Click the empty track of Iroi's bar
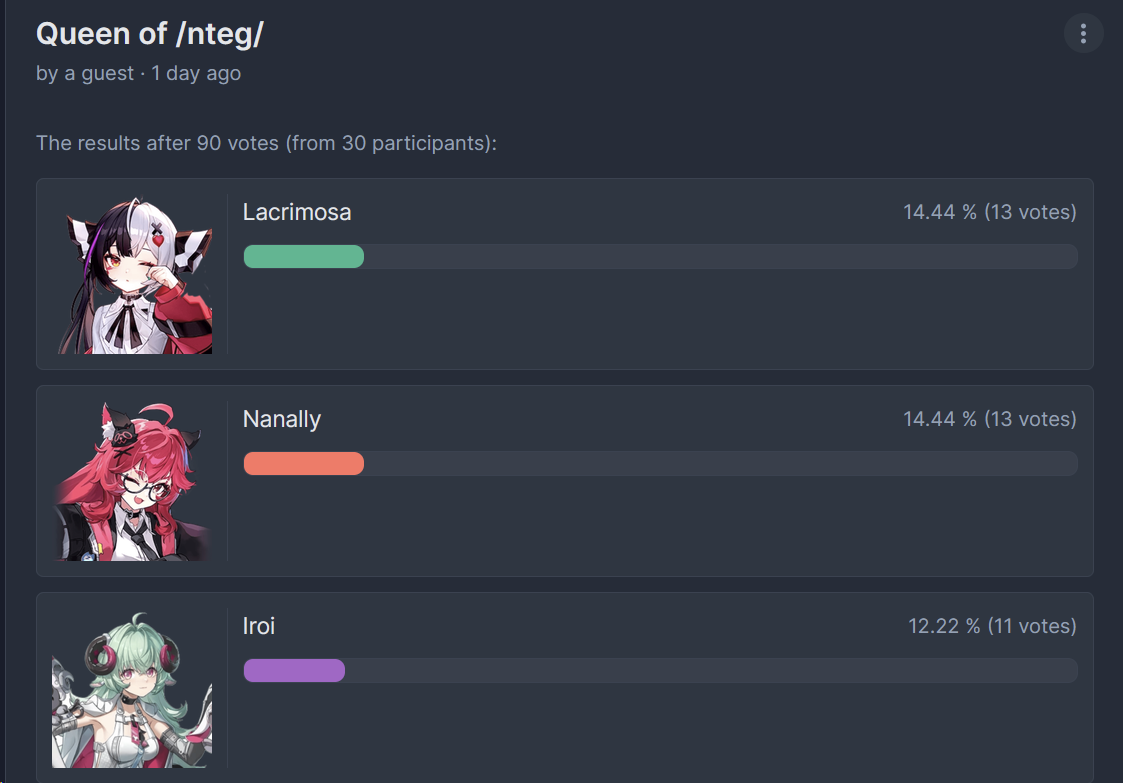 (711, 671)
